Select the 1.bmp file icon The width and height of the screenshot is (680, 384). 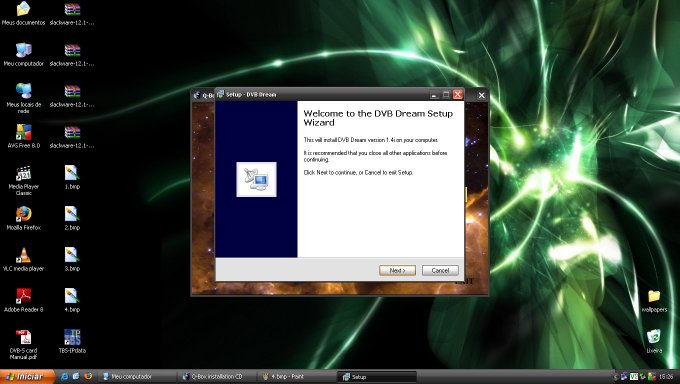(x=72, y=177)
